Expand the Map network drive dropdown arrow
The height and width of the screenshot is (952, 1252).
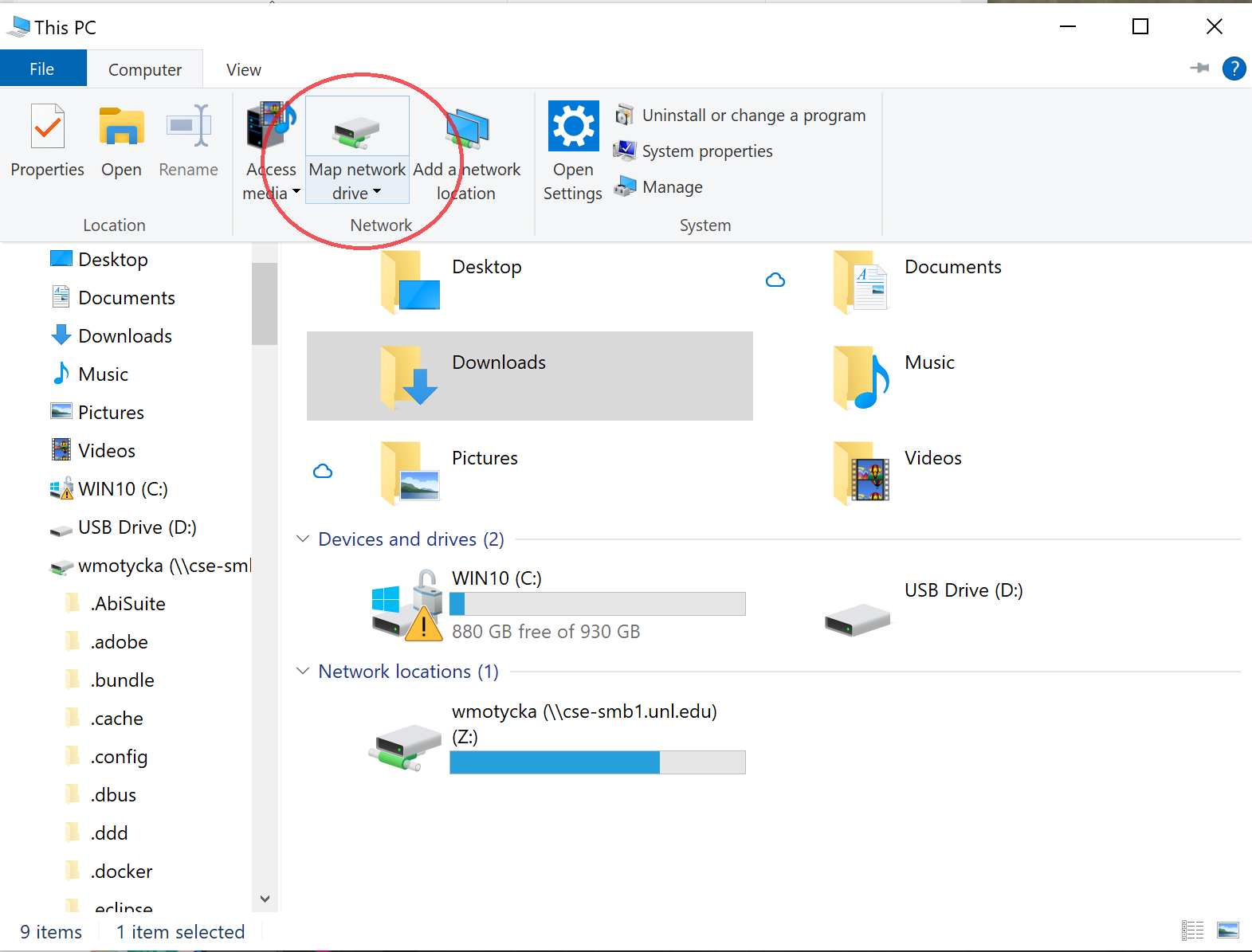click(x=377, y=192)
